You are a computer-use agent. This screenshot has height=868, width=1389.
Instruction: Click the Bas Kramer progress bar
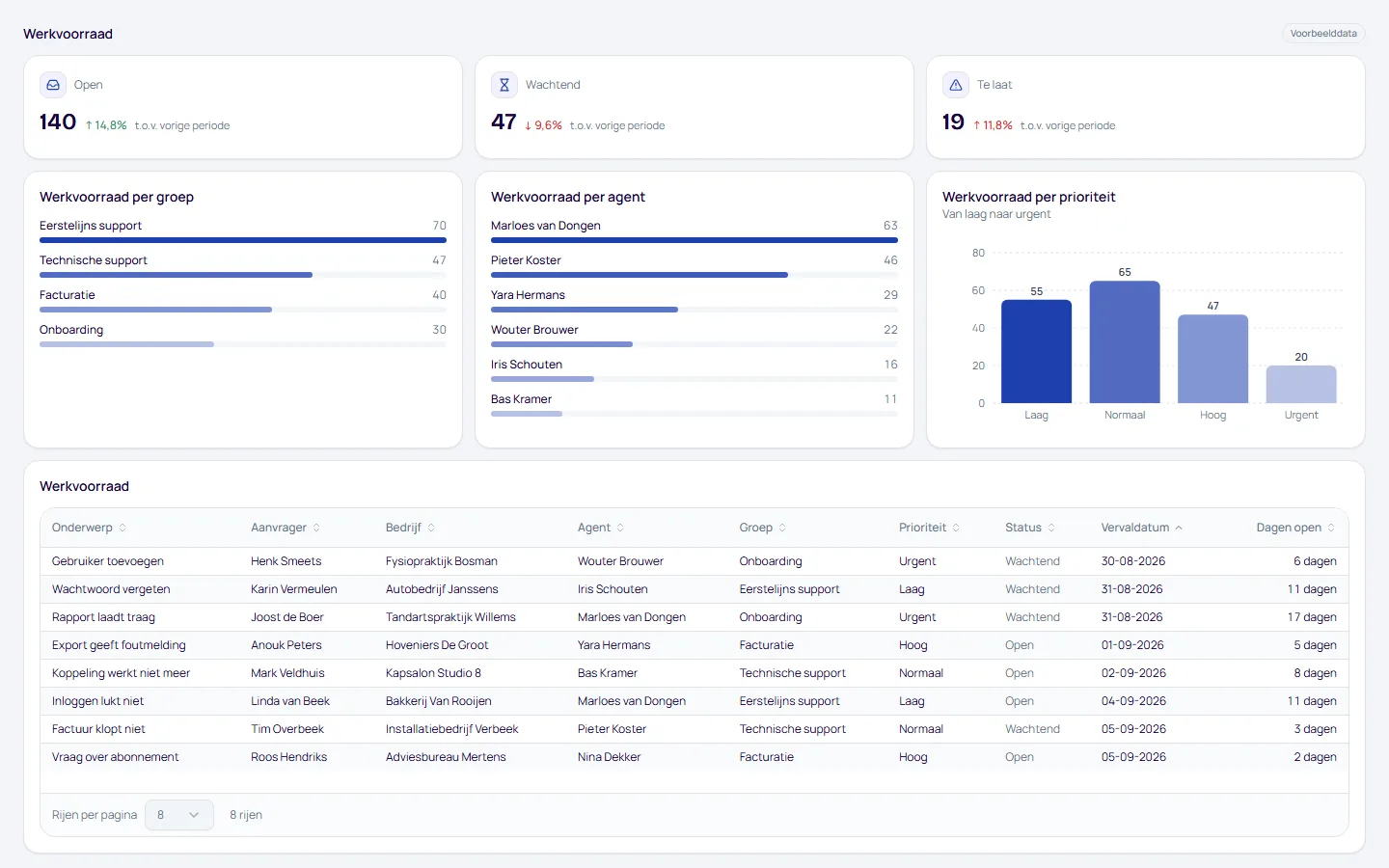[694, 414]
